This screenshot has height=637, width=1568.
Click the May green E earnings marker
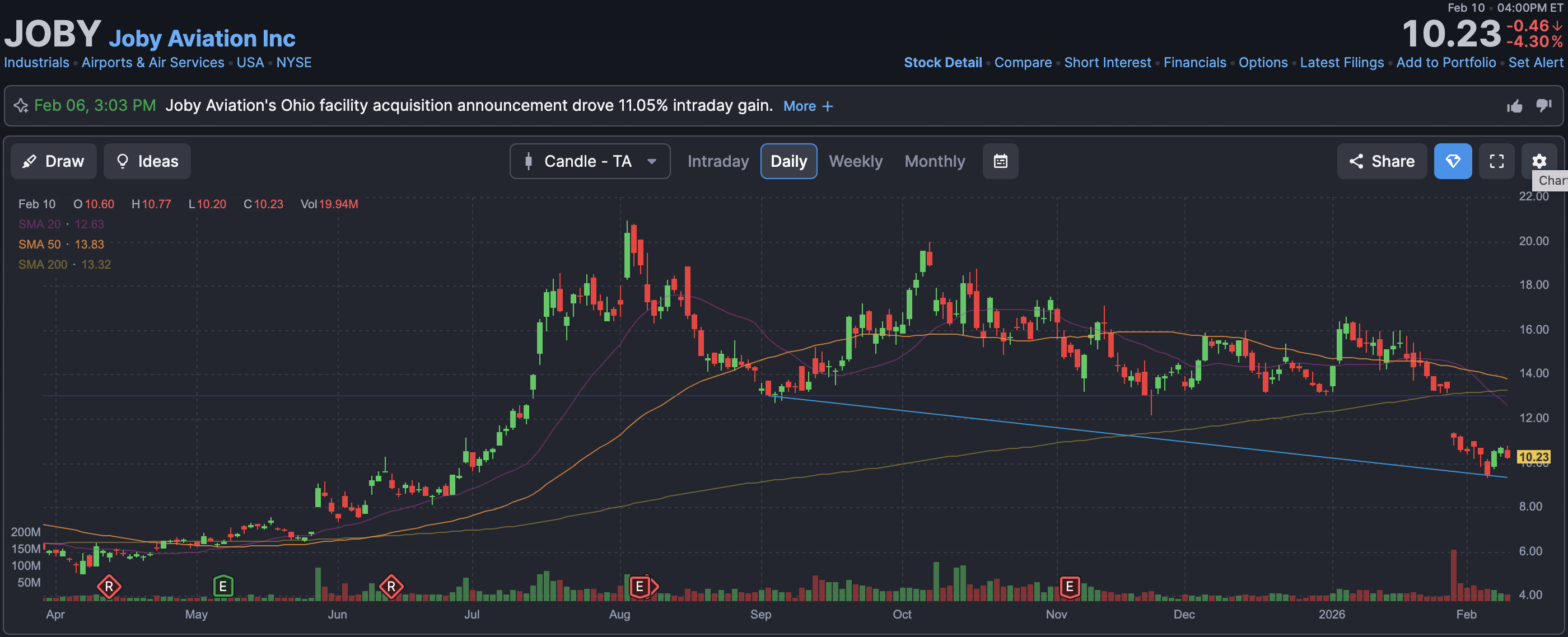tap(223, 587)
